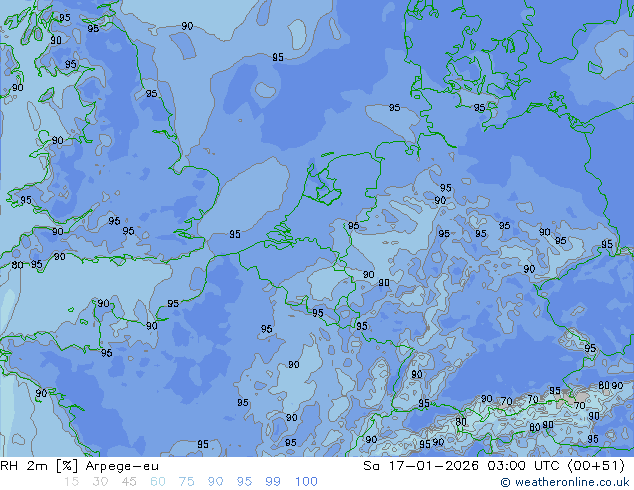Select the 95 value in the humidity legend
The width and height of the screenshot is (634, 490).
[244, 482]
